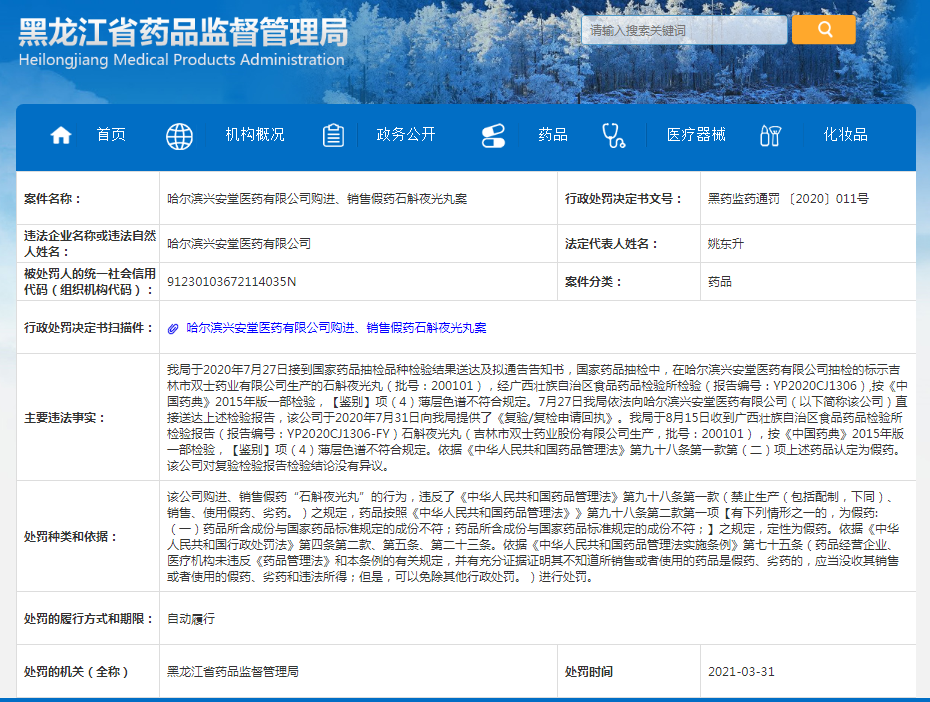The image size is (930, 702).
Task: Click the cosmetics bottle icon beside 化妆品
Action: point(770,136)
